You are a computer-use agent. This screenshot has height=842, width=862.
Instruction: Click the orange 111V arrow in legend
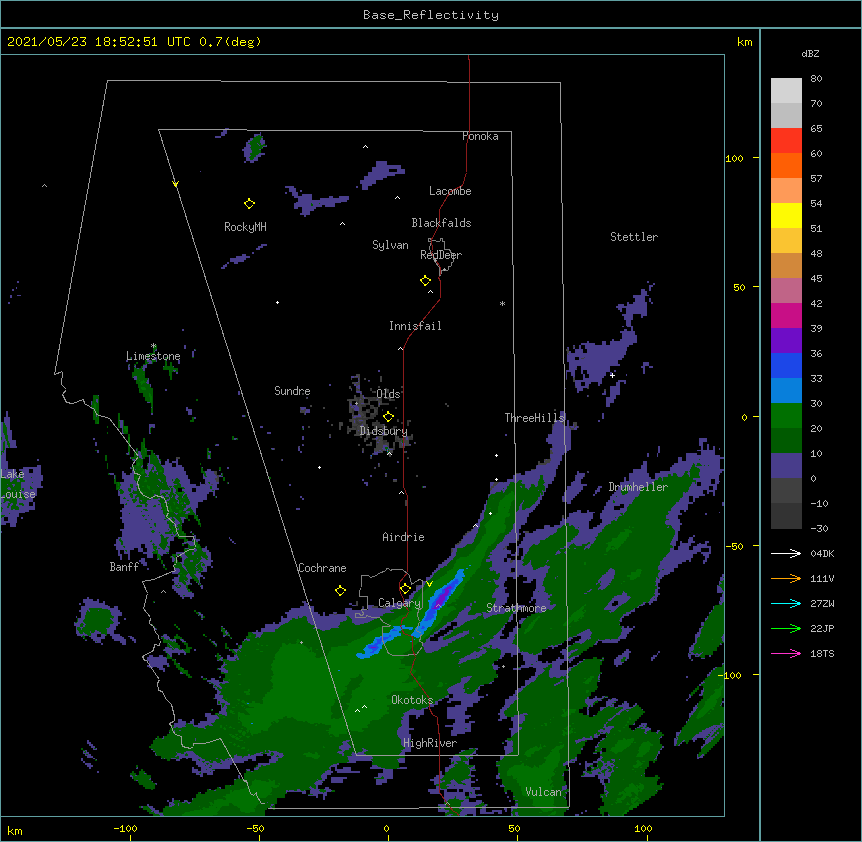[786, 578]
